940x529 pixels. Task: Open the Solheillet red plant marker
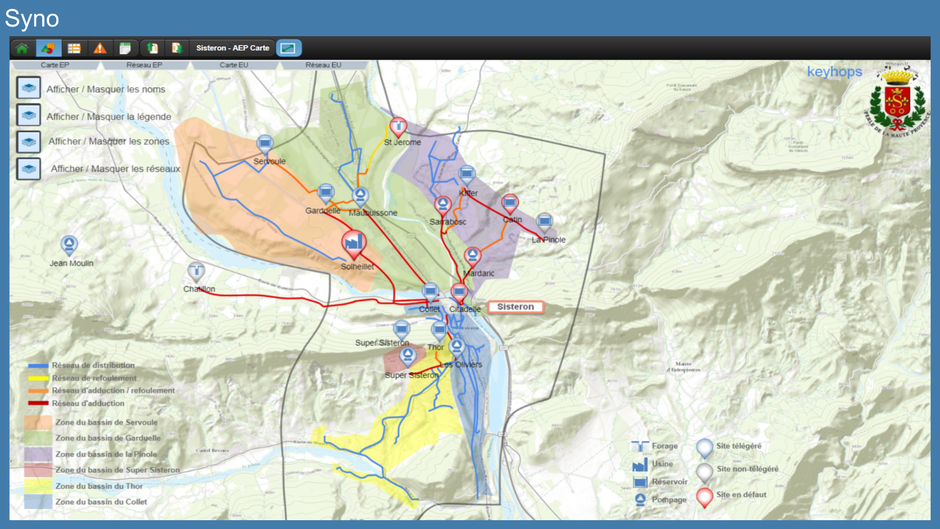pos(354,243)
